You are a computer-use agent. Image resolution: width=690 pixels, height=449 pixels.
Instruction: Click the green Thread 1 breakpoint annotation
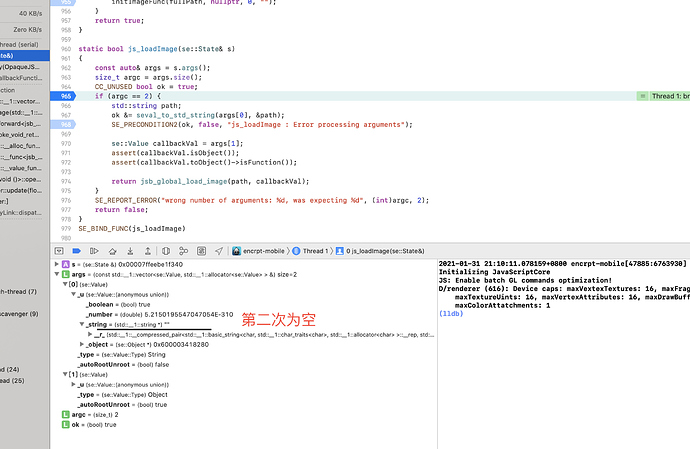coord(670,96)
